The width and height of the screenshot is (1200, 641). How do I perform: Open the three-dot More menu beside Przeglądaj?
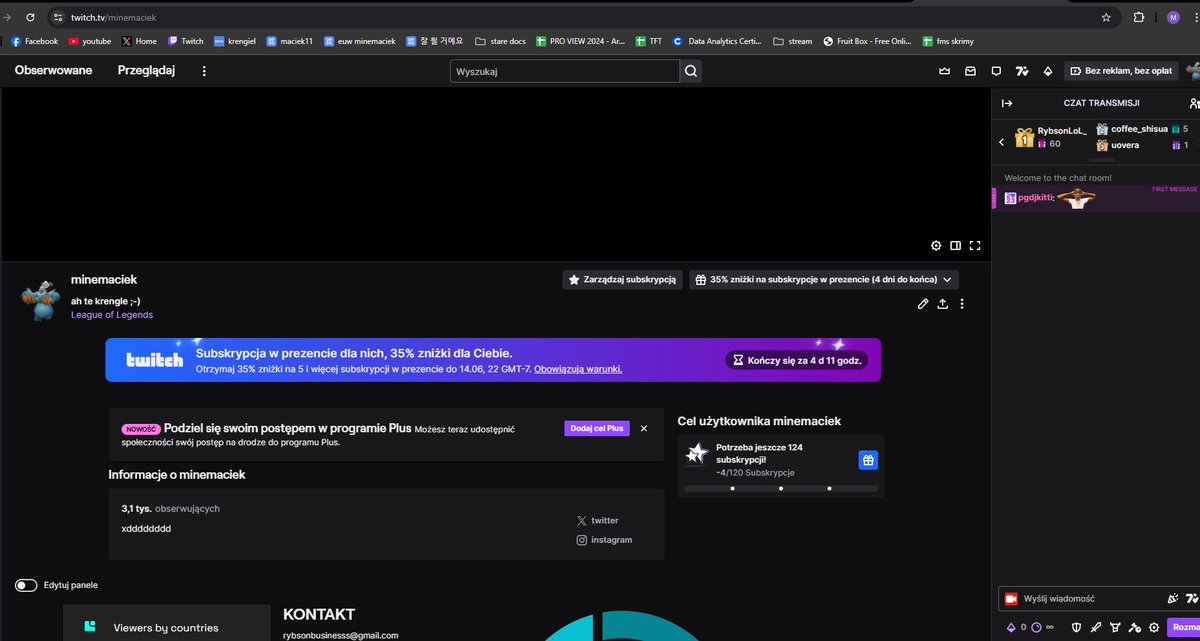[x=204, y=71]
